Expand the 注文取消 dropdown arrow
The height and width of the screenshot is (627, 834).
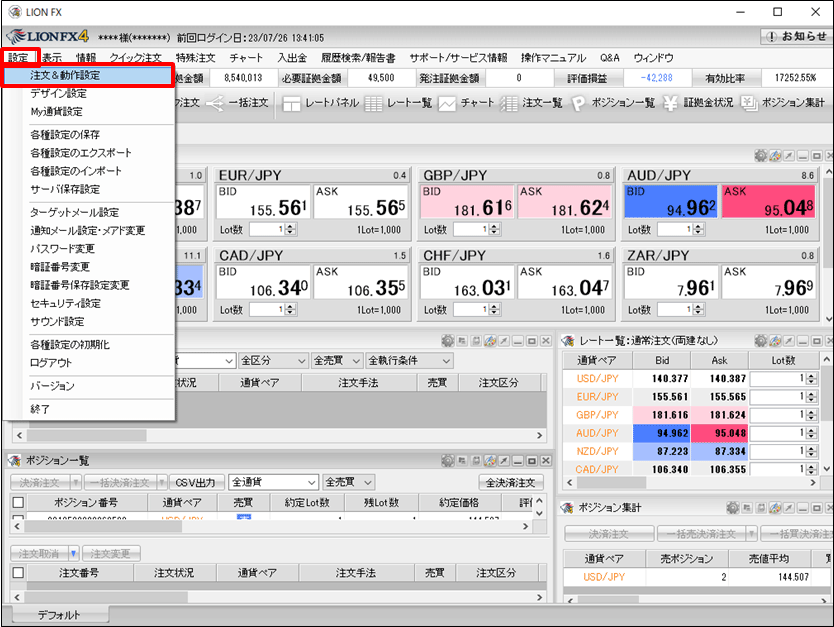[x=73, y=554]
